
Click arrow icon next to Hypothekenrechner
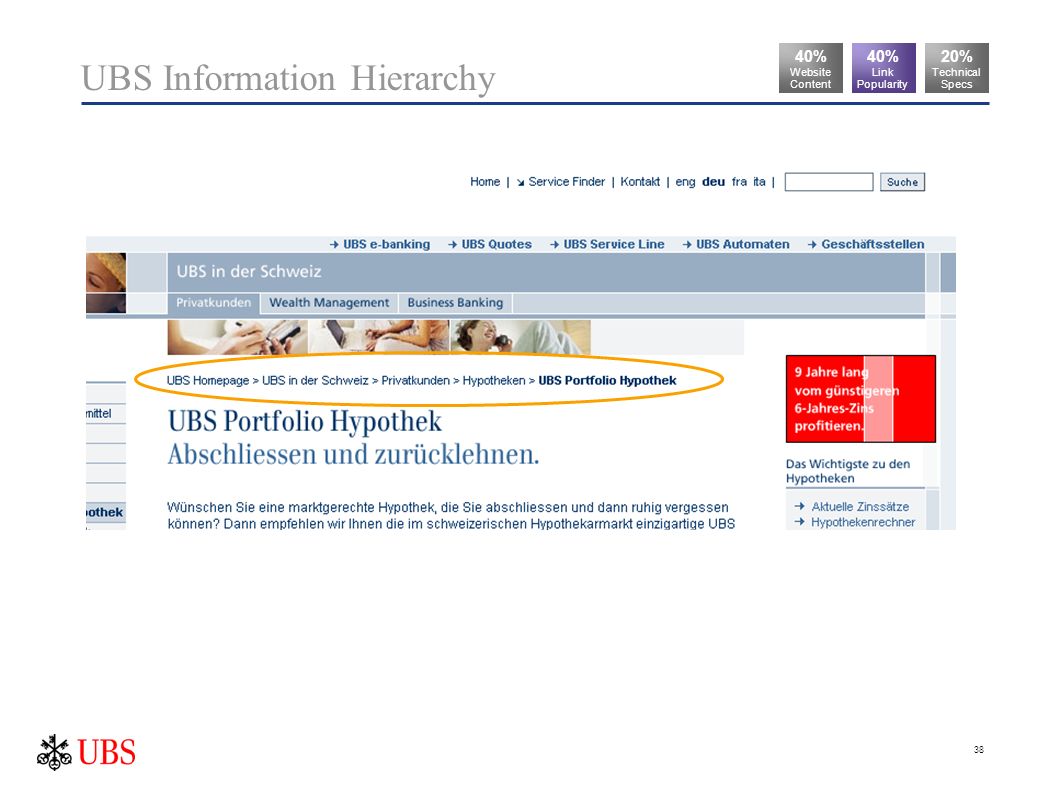click(799, 521)
